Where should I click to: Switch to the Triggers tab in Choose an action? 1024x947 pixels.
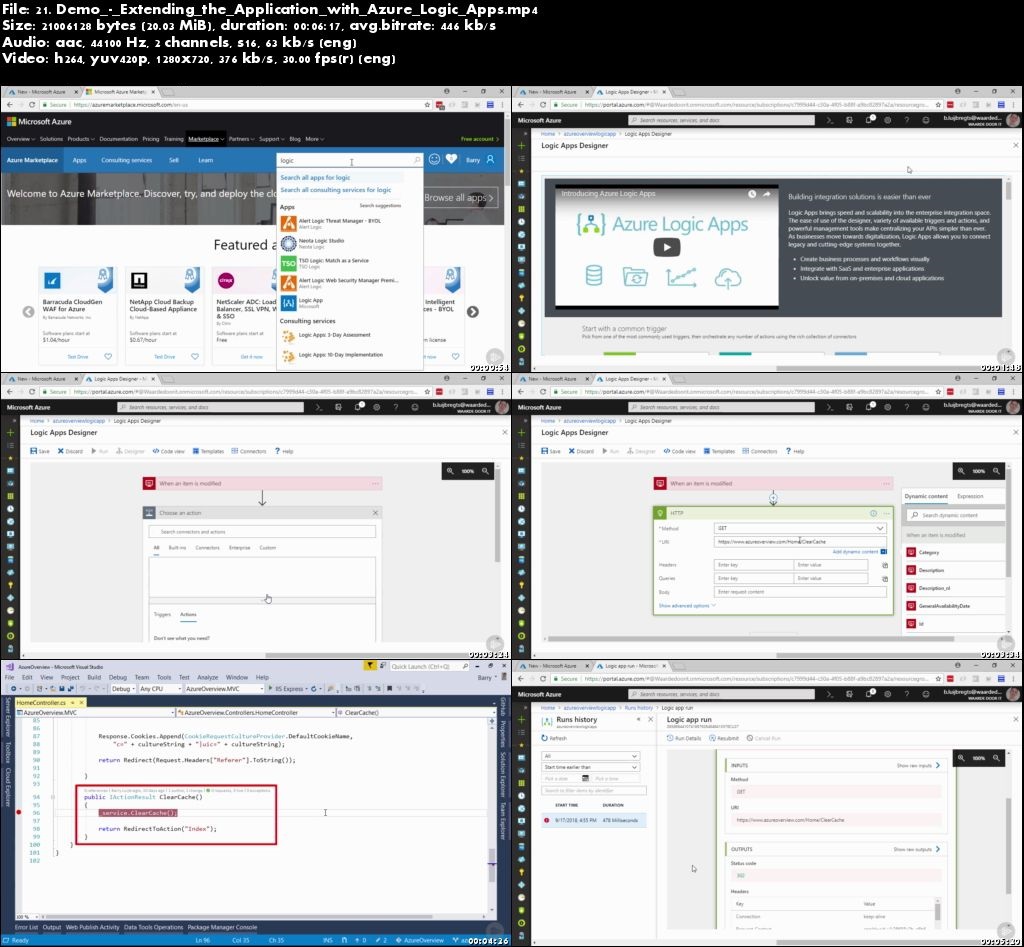[162, 615]
